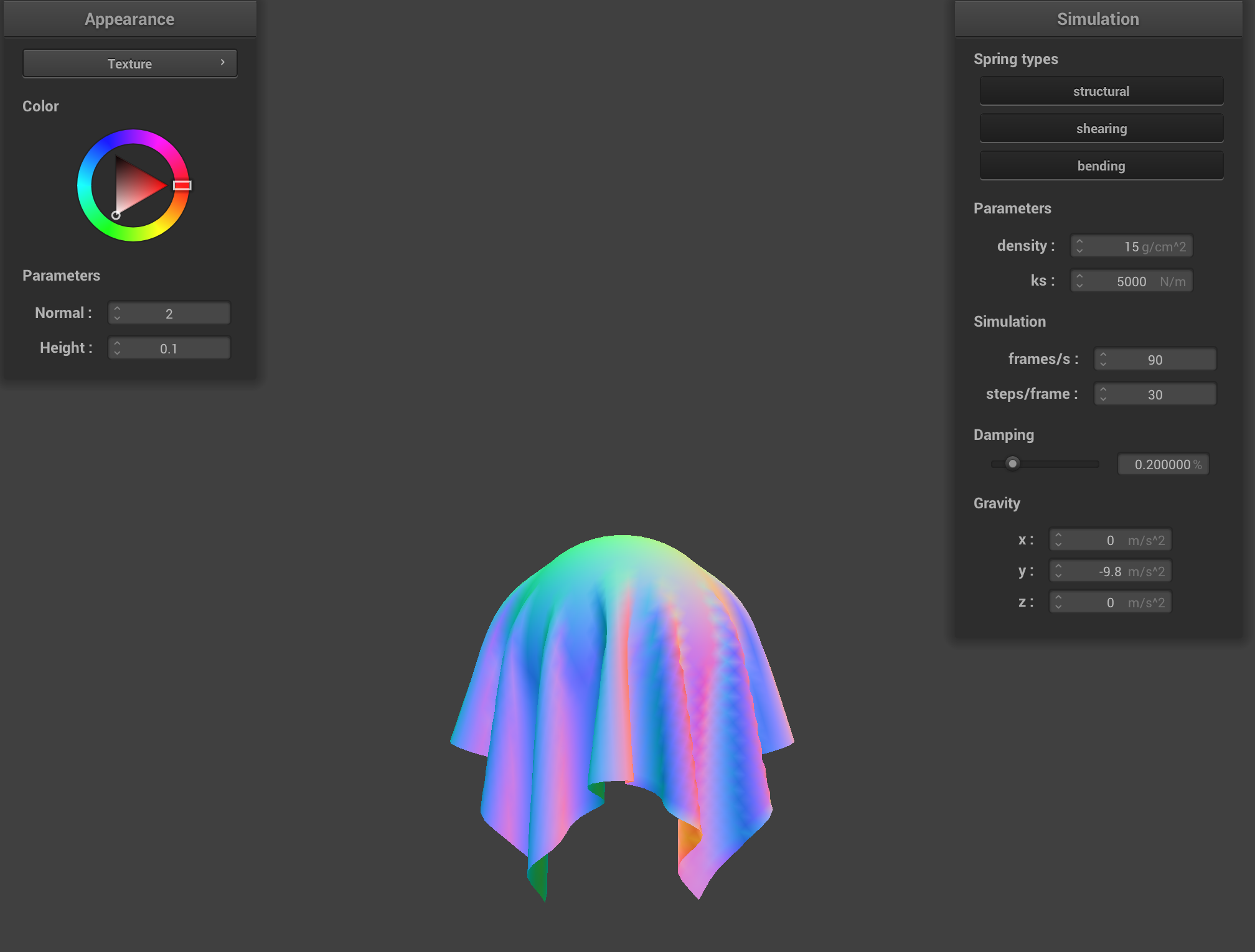Click the steps/frame value field
This screenshot has width=1255, height=952.
pos(1155,394)
